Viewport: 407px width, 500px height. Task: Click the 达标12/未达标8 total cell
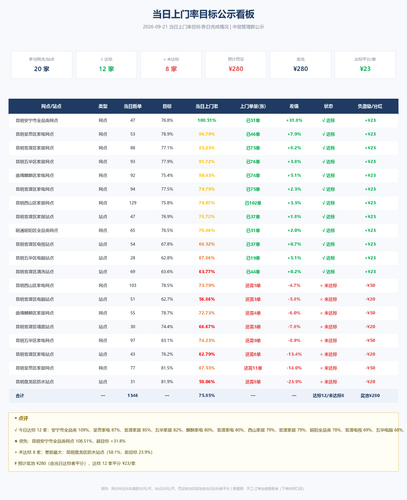(328, 396)
